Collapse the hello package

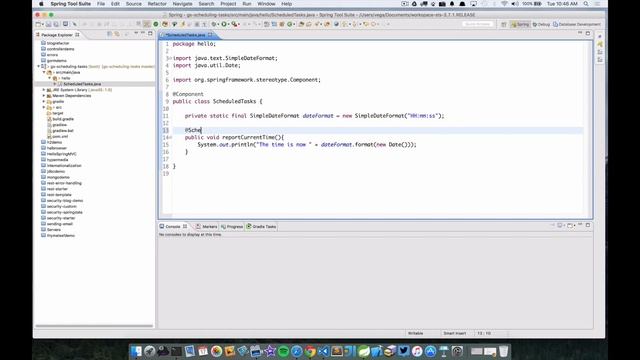pyautogui.click(x=50, y=78)
